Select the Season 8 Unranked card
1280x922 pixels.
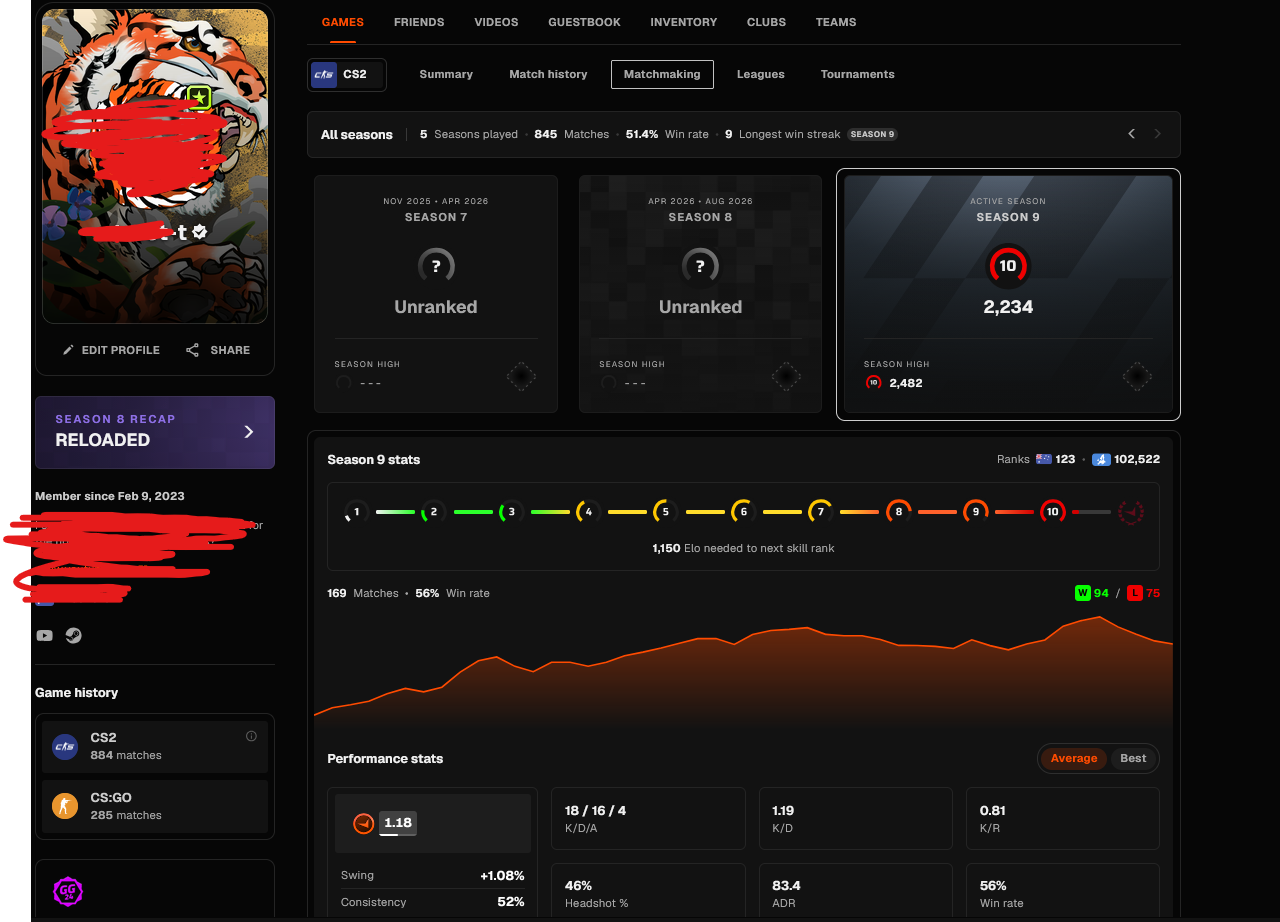pos(700,294)
